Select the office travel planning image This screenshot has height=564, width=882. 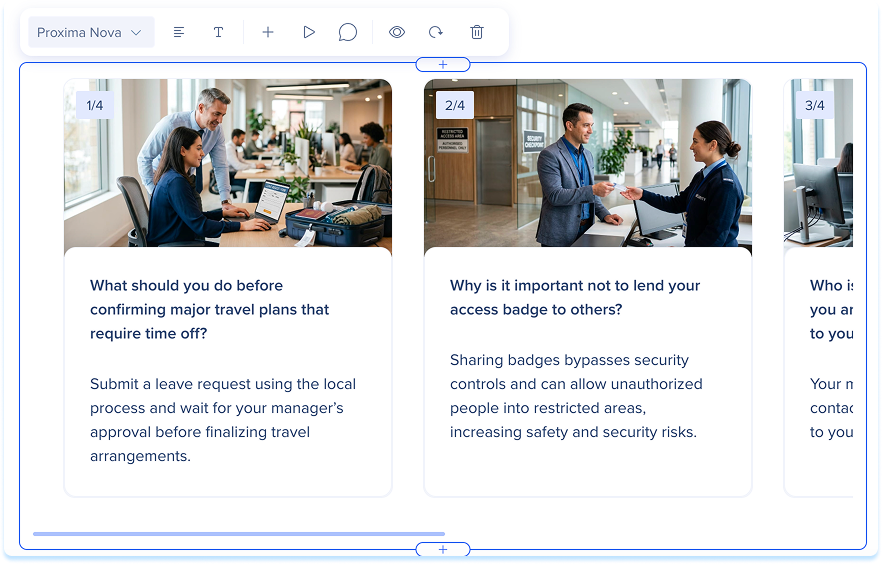point(228,163)
